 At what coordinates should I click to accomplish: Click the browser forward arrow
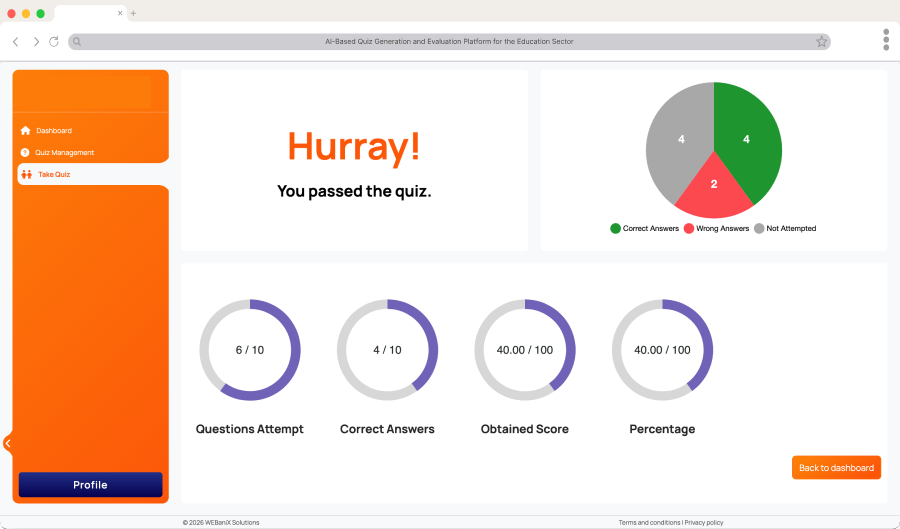36,42
